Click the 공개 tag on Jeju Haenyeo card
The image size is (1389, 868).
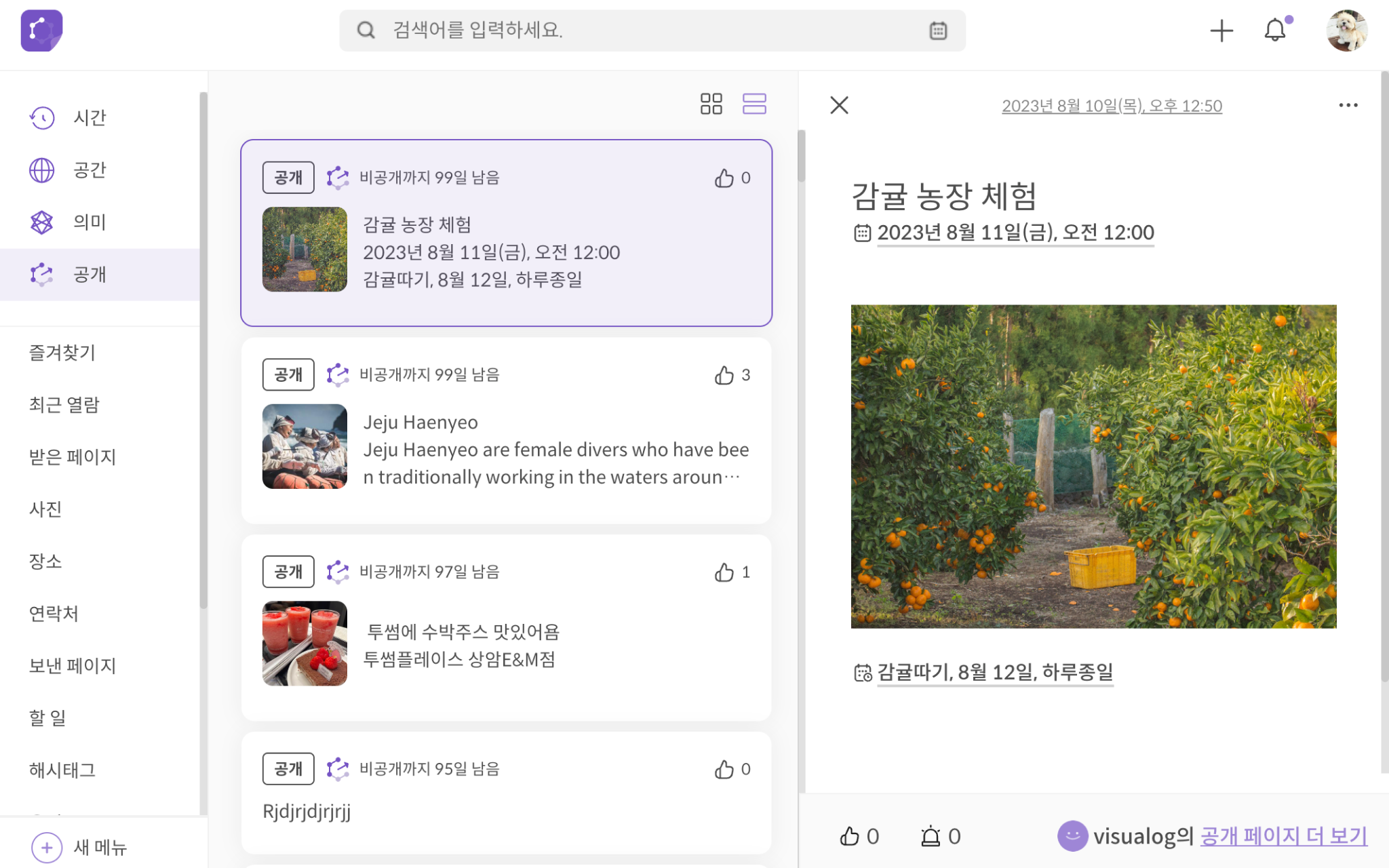tap(288, 375)
